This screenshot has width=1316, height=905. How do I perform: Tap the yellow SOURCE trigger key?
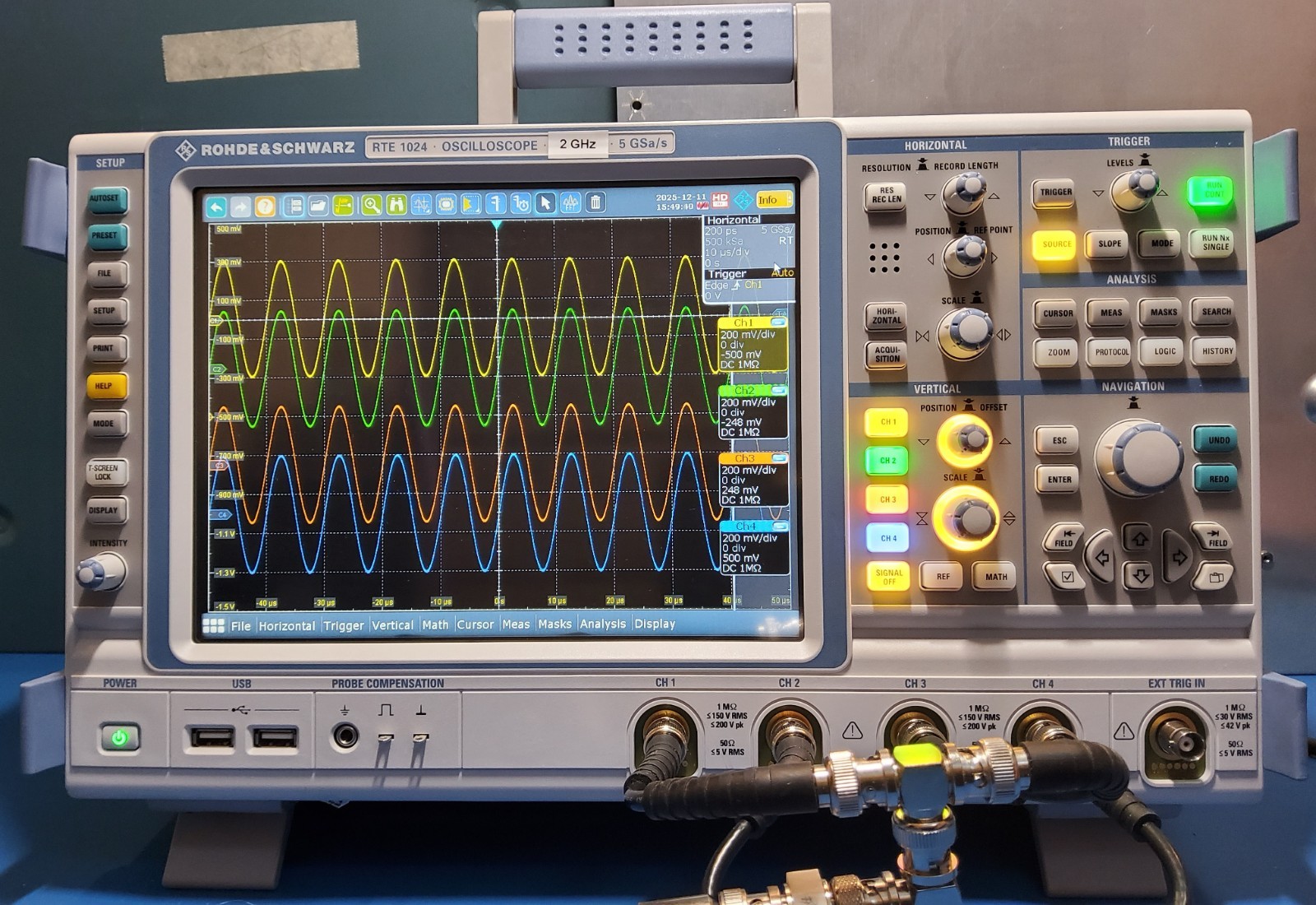click(x=1056, y=244)
